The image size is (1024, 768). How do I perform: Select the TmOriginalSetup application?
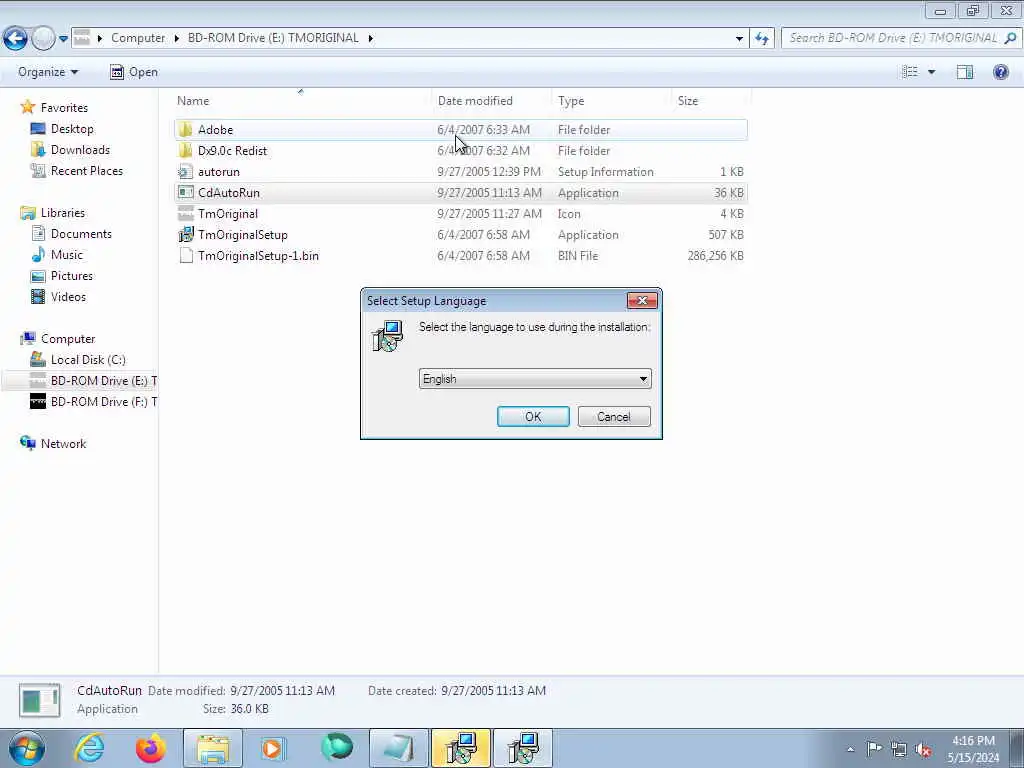point(461,234)
